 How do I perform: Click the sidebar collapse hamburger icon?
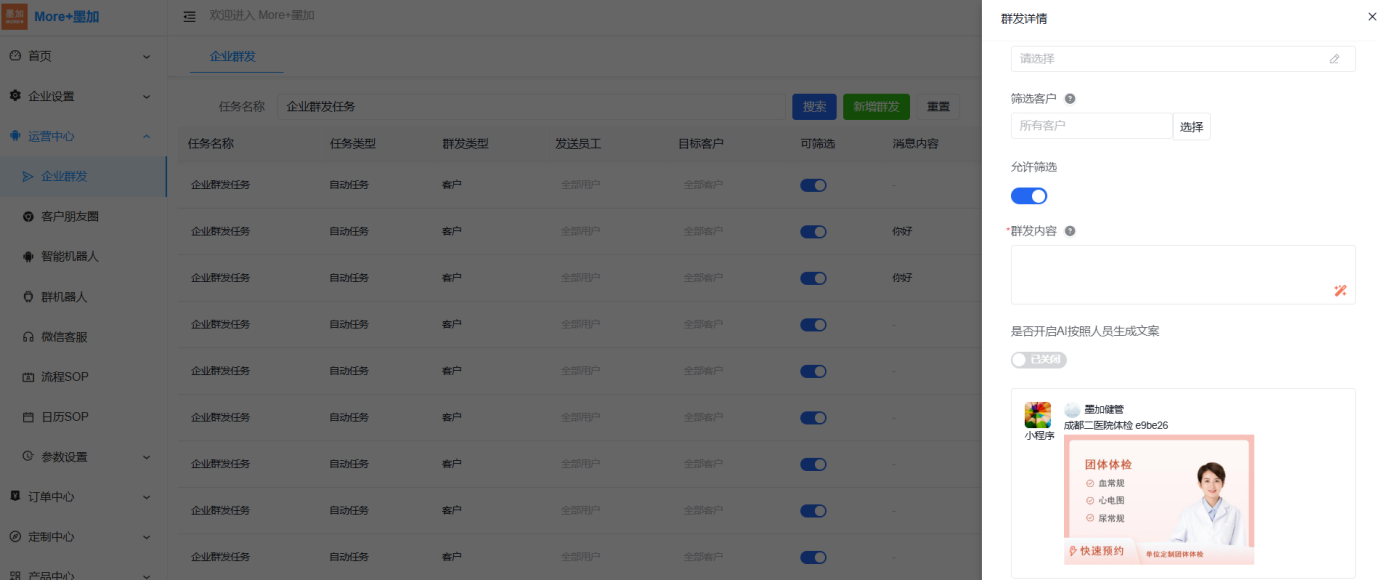coord(190,17)
